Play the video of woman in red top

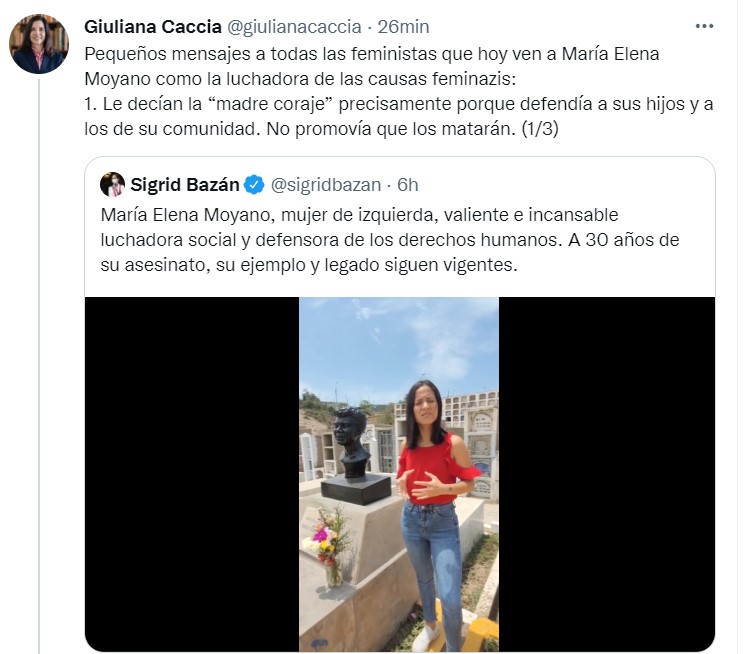tap(399, 474)
